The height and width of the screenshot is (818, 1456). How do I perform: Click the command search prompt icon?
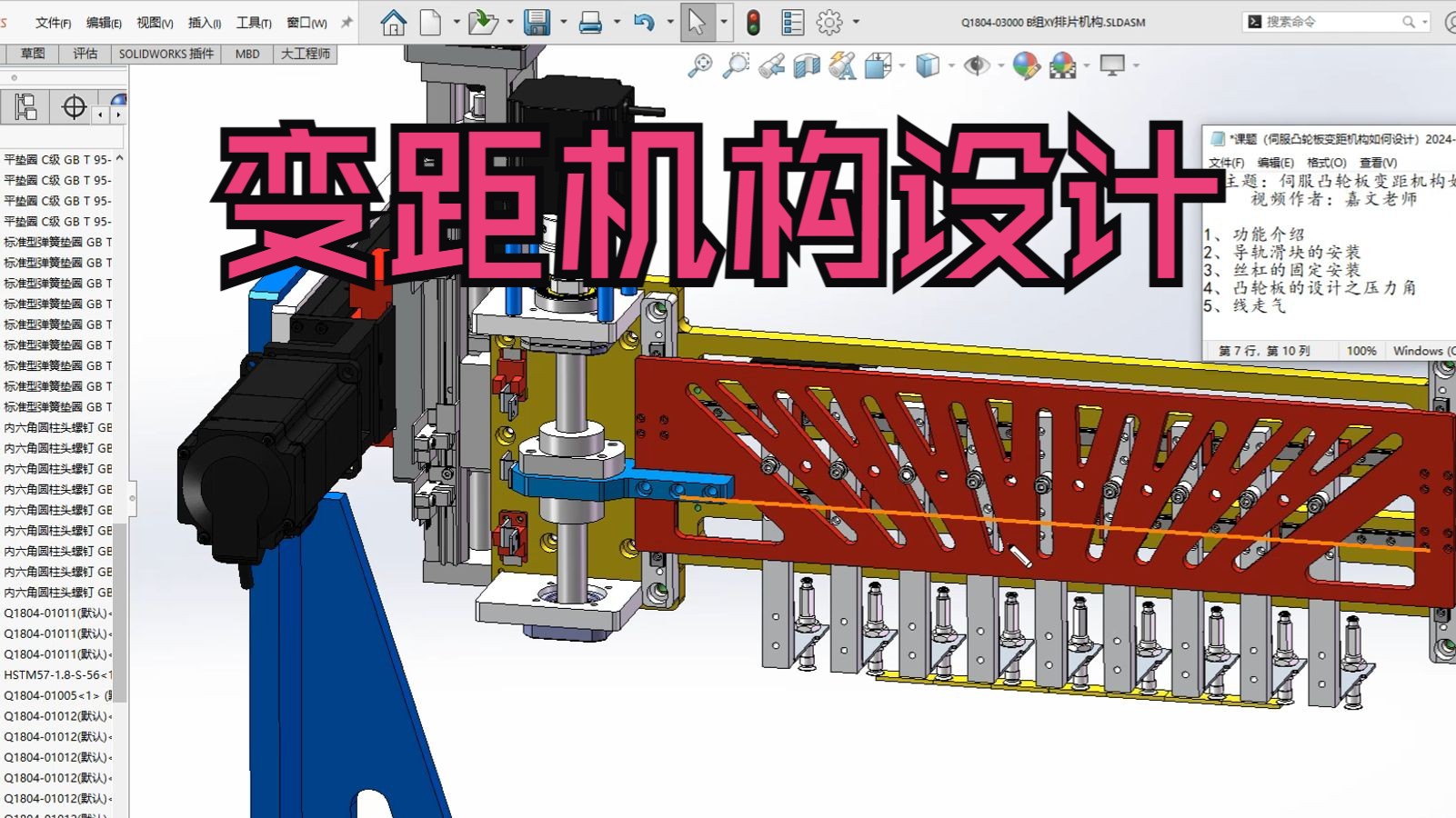[1255, 21]
